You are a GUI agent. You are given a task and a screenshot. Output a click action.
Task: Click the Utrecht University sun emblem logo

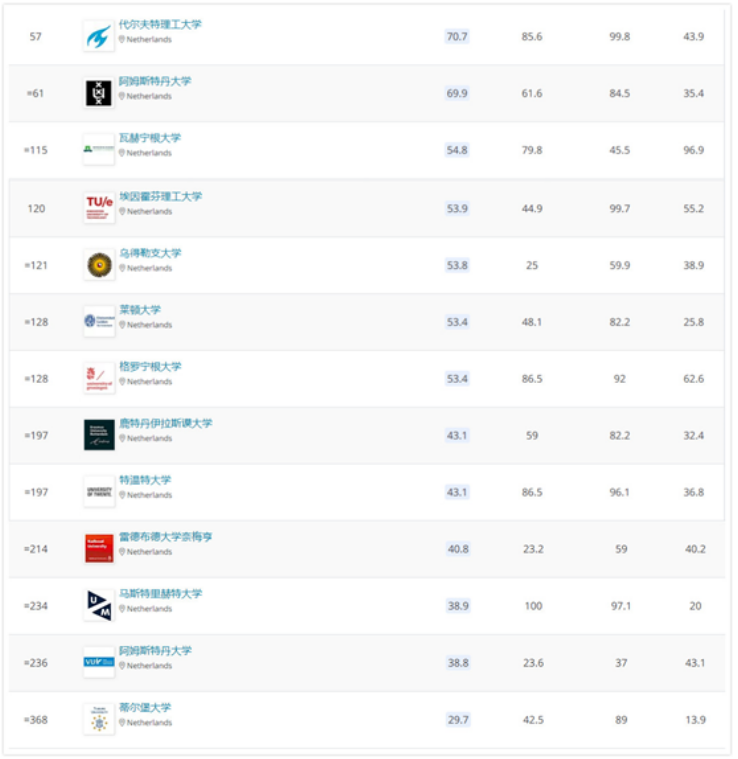pyautogui.click(x=98, y=265)
